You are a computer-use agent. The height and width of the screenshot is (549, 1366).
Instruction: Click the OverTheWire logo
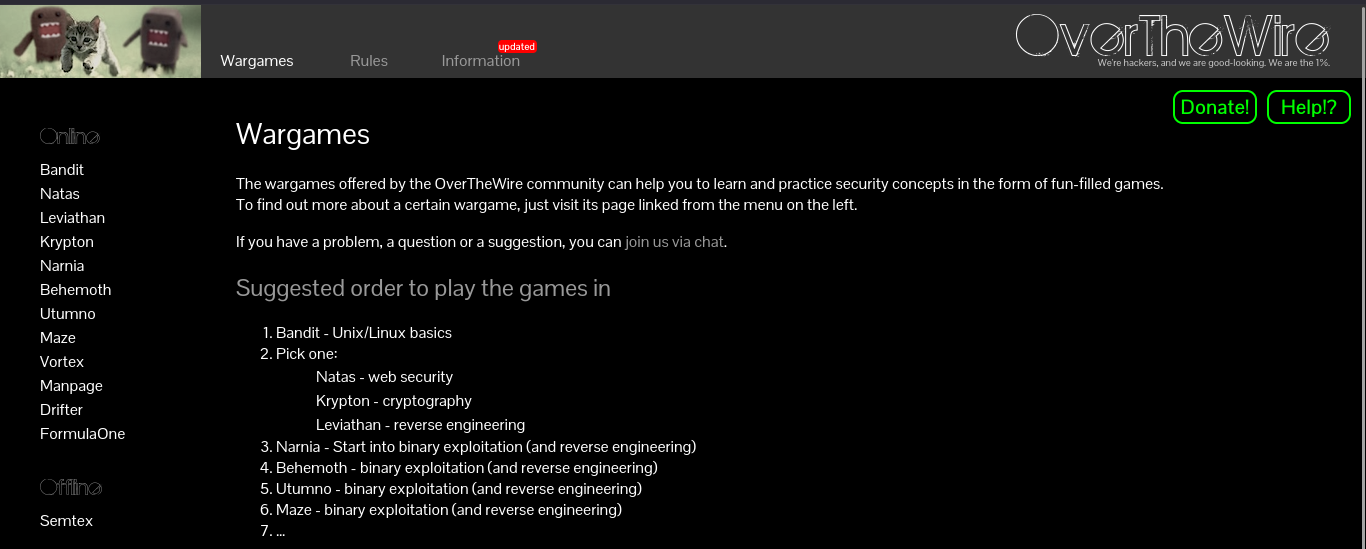pyautogui.click(x=1172, y=36)
